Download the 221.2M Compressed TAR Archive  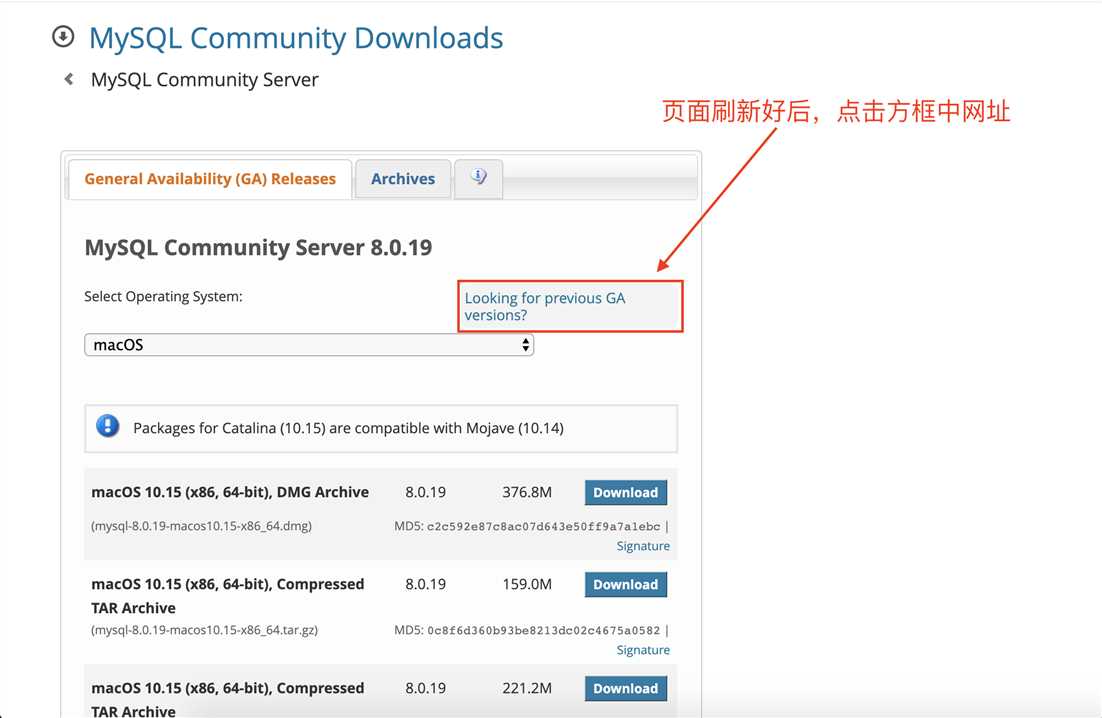625,688
